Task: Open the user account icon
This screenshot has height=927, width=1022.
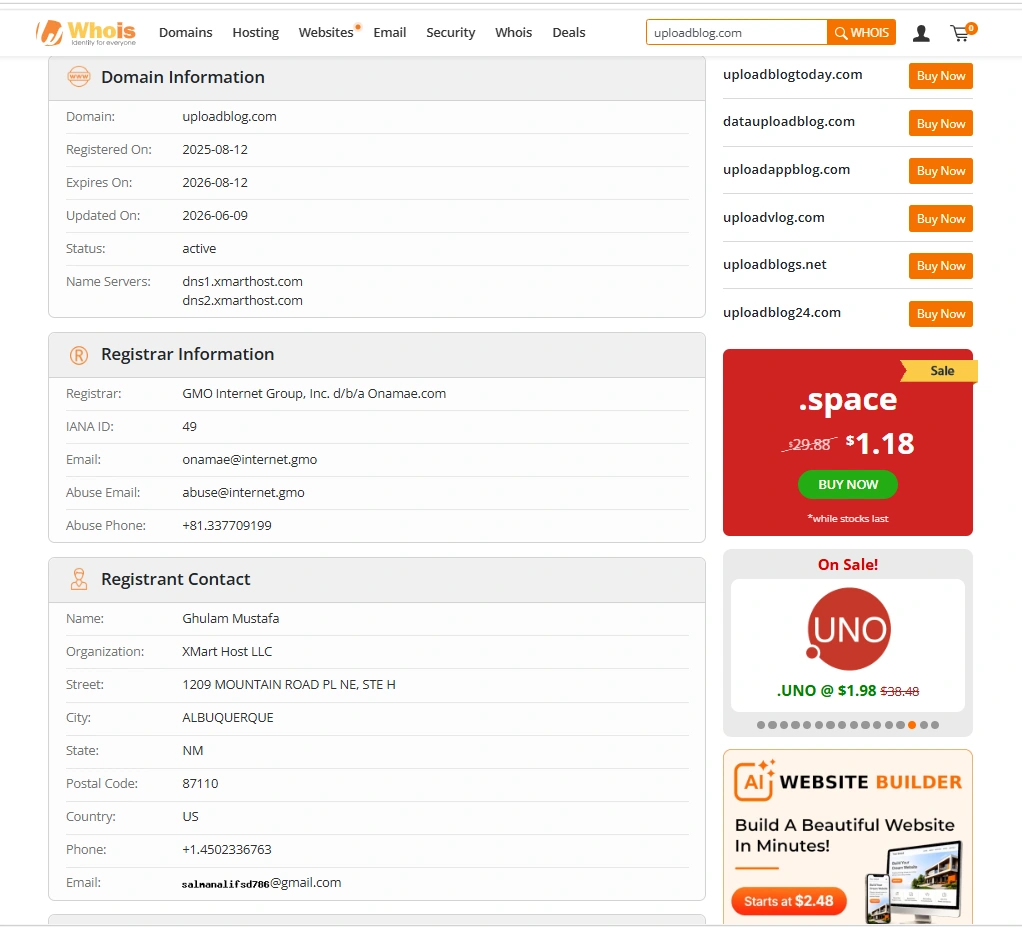Action: coord(921,33)
